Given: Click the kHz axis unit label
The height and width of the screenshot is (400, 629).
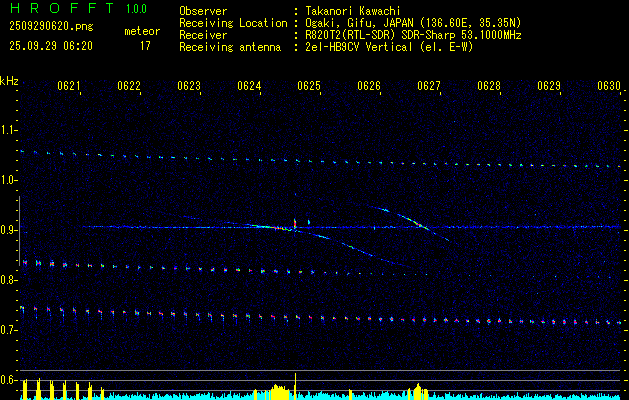Looking at the screenshot, I should [9, 81].
